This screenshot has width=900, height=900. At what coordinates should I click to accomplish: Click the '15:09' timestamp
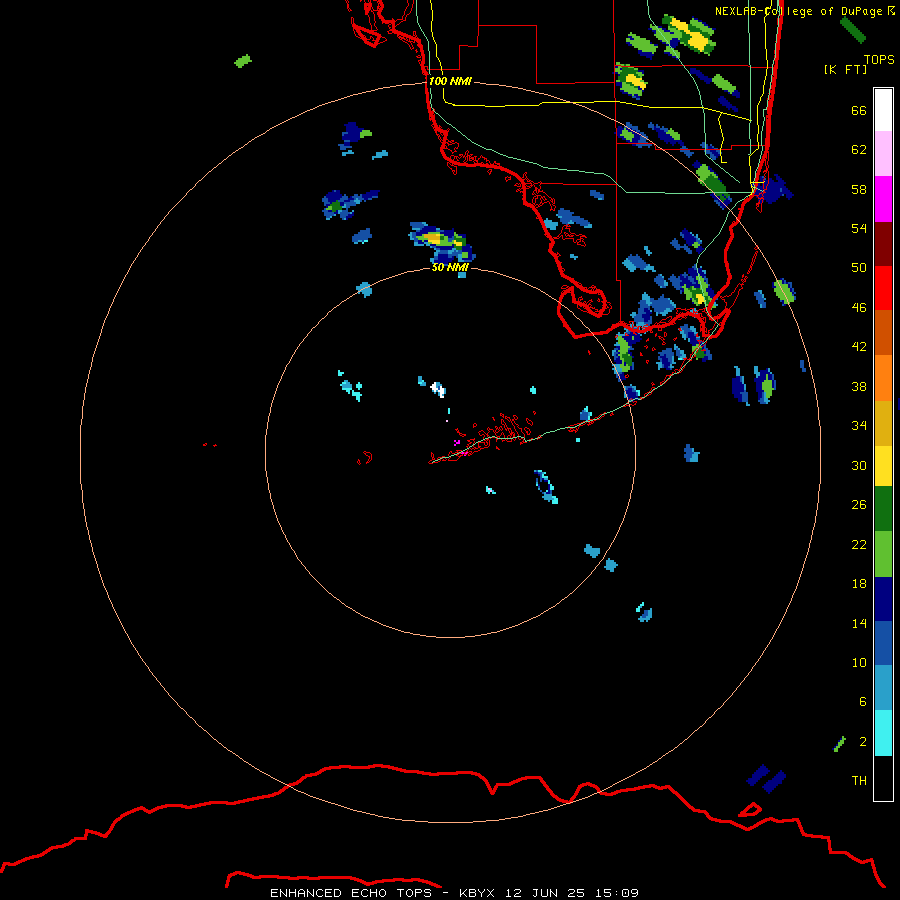(x=617, y=893)
